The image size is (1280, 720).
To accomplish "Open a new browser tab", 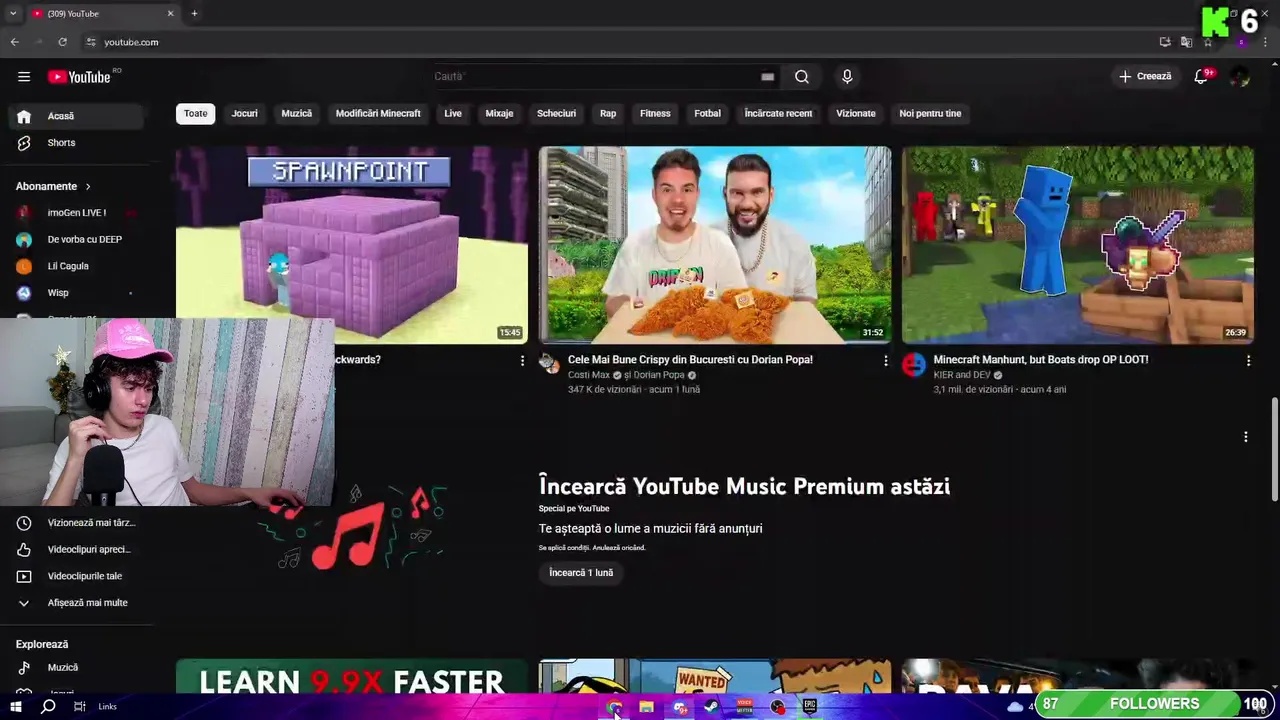I will coord(194,14).
